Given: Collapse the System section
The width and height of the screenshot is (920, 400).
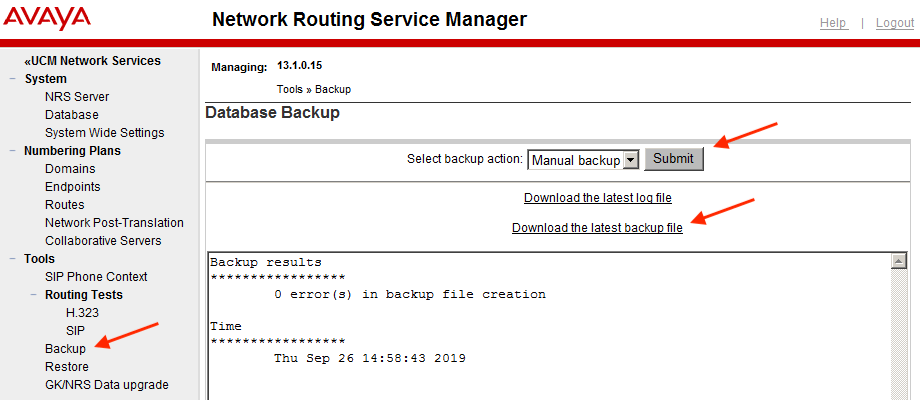Looking at the screenshot, I should point(12,79).
